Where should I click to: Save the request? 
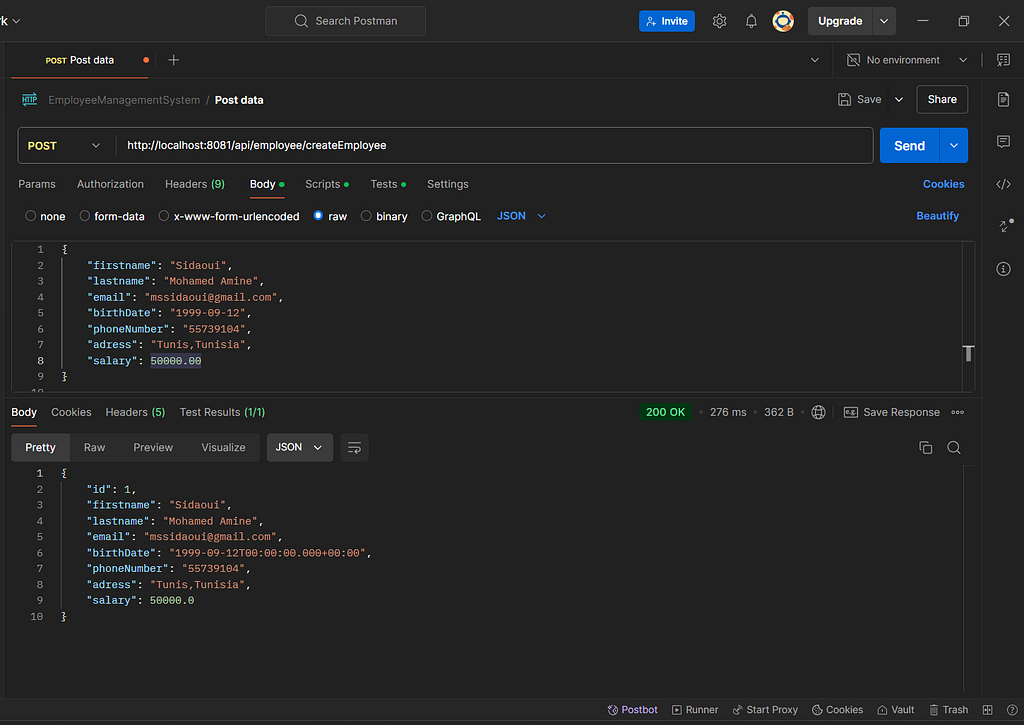point(859,99)
